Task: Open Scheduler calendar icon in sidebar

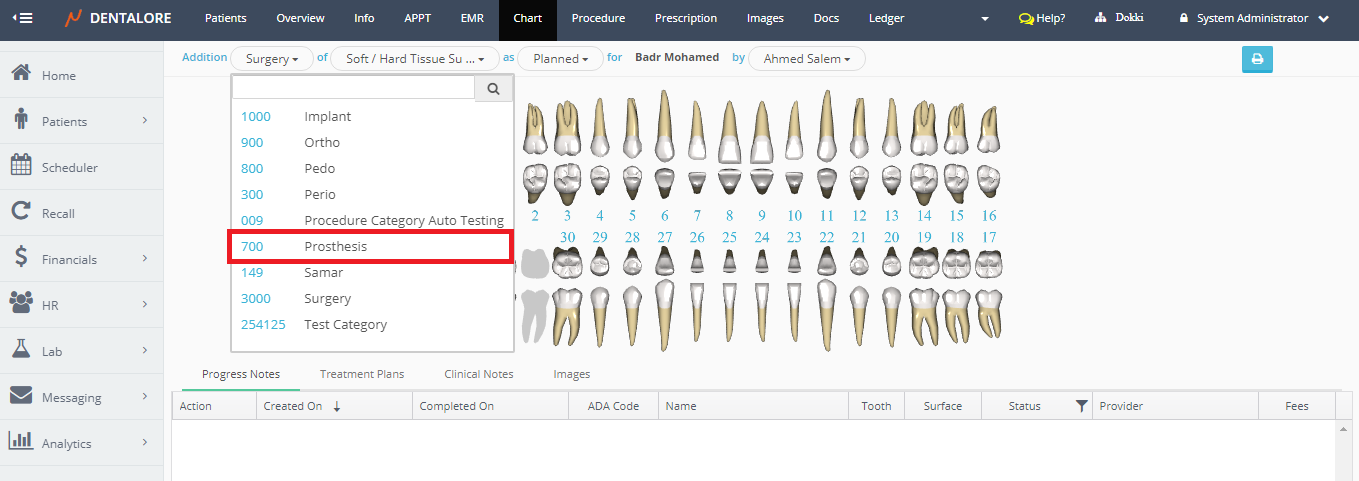Action: pyautogui.click(x=21, y=167)
